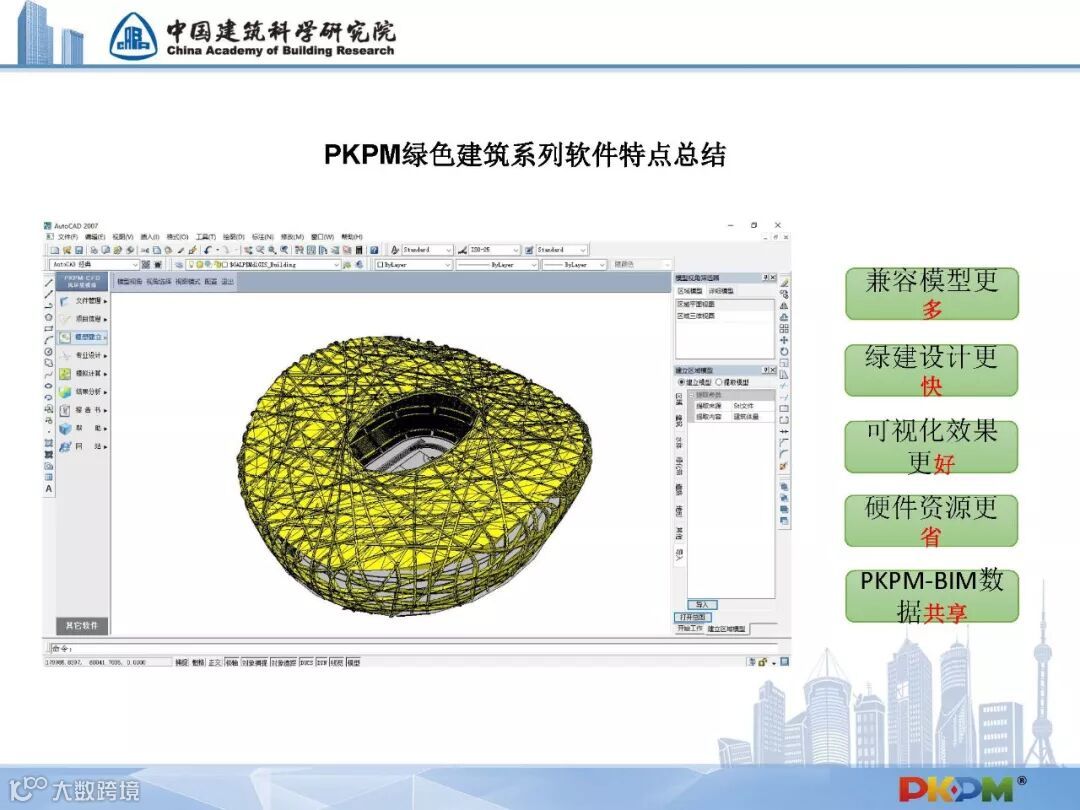The image size is (1080, 810).
Task: Click 视角选择 in viewport toolbar
Action: click(158, 282)
